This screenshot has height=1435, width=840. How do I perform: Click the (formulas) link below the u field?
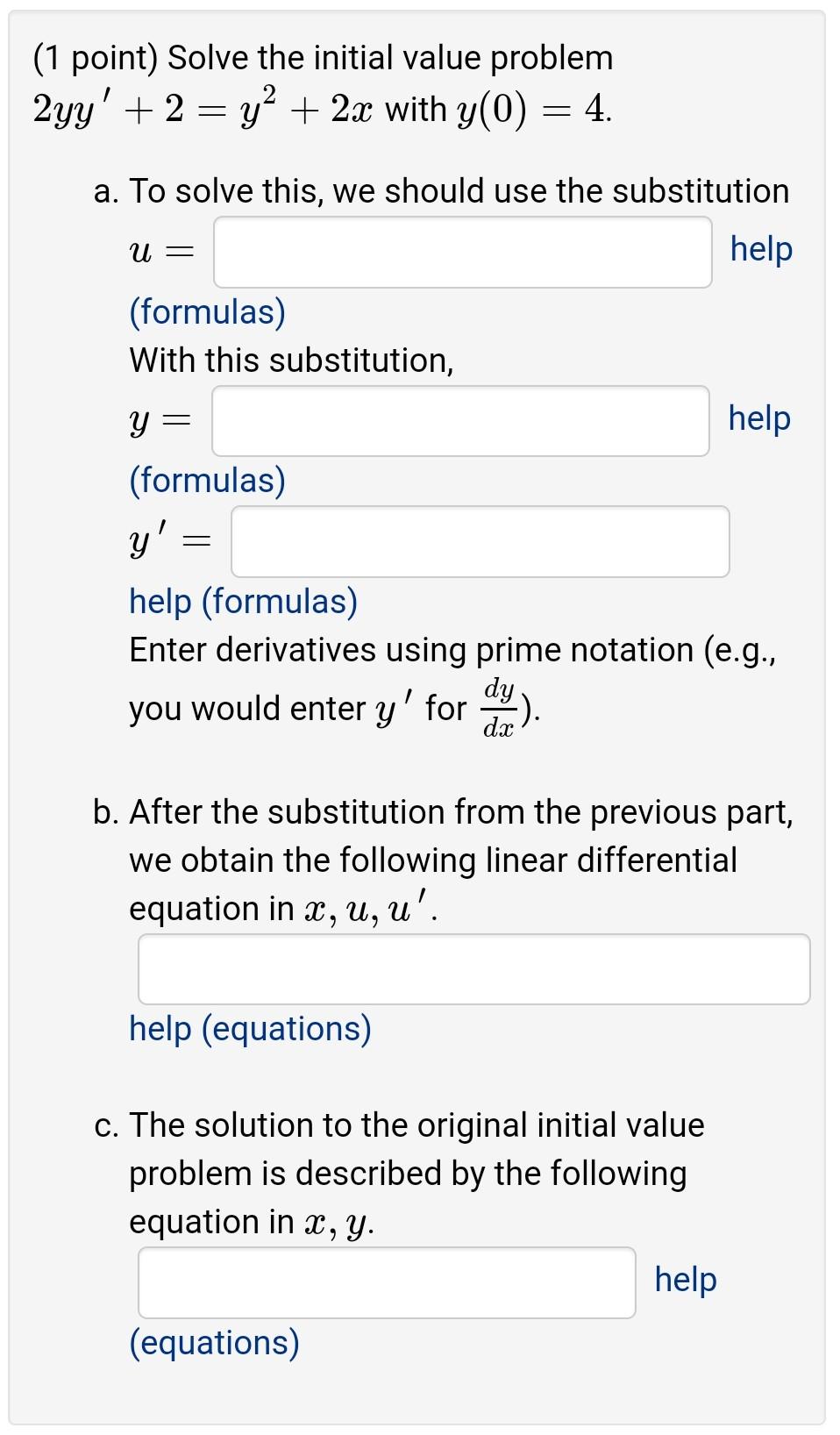(207, 311)
